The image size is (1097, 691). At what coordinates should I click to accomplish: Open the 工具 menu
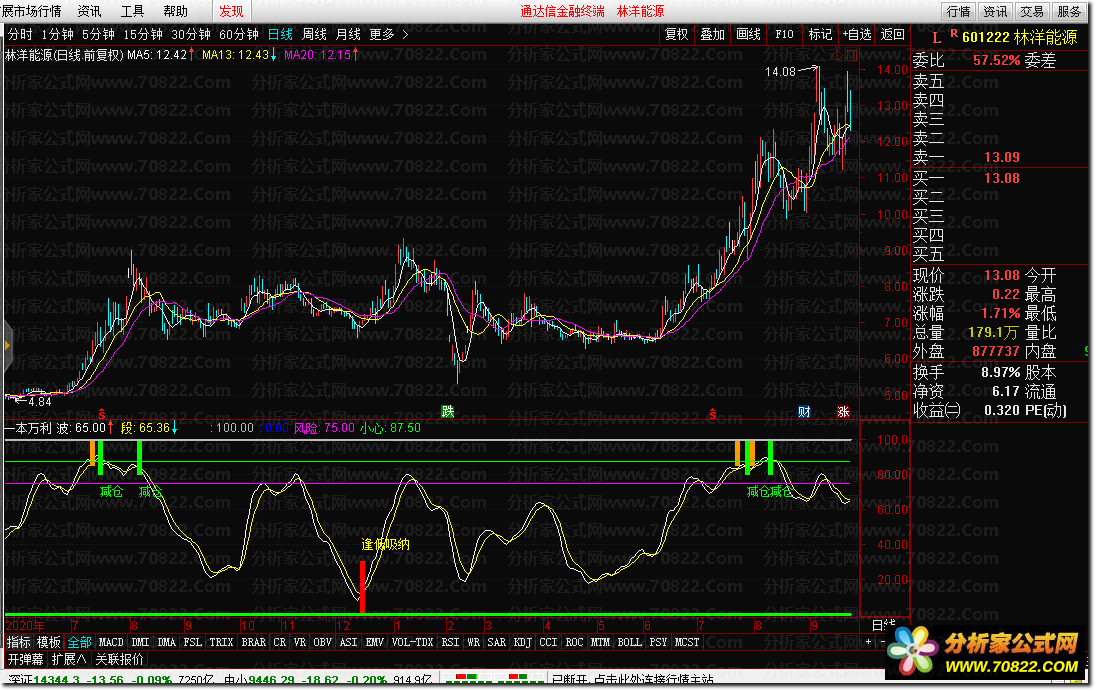click(x=132, y=11)
